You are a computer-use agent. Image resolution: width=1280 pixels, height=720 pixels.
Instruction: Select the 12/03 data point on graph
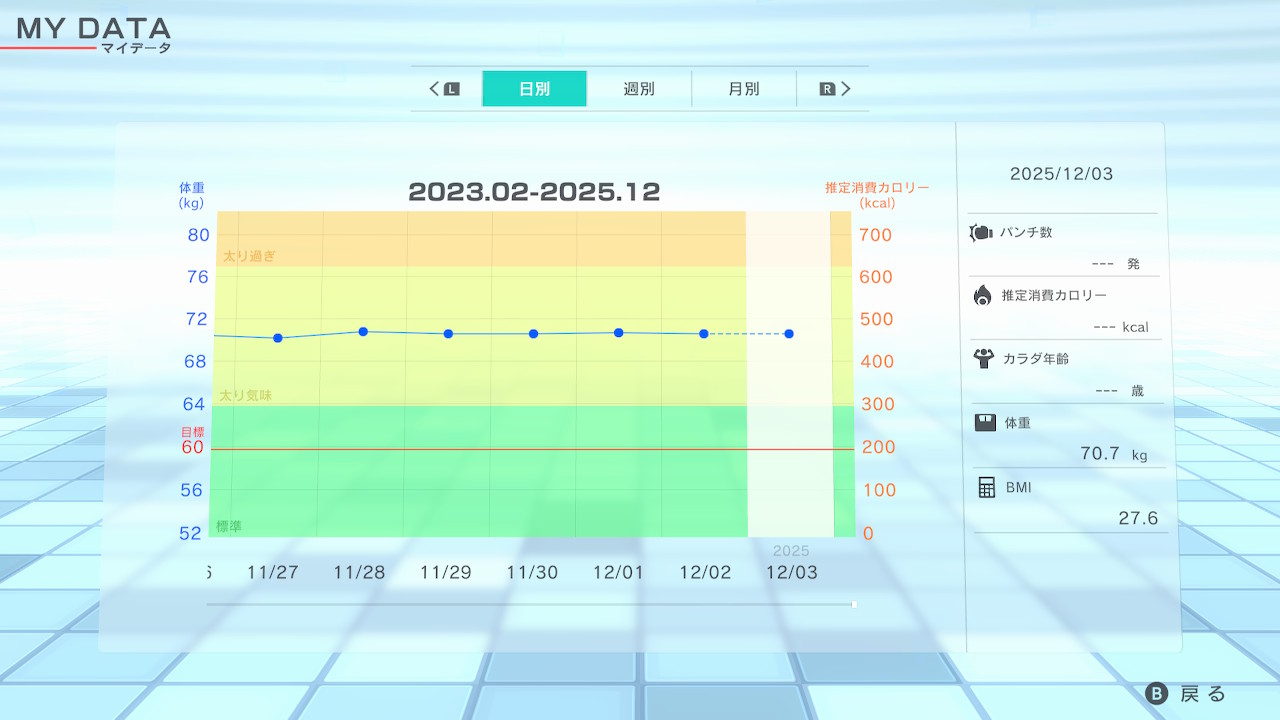point(789,334)
